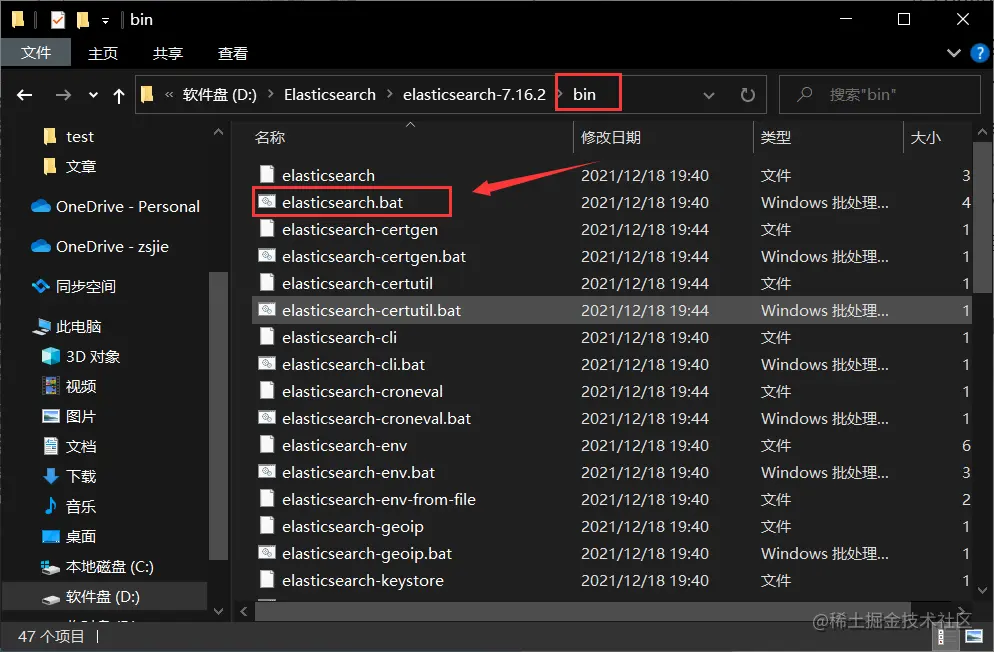Select the elasticsearch-cli file icon
Image resolution: width=994 pixels, height=652 pixels.
click(x=267, y=337)
